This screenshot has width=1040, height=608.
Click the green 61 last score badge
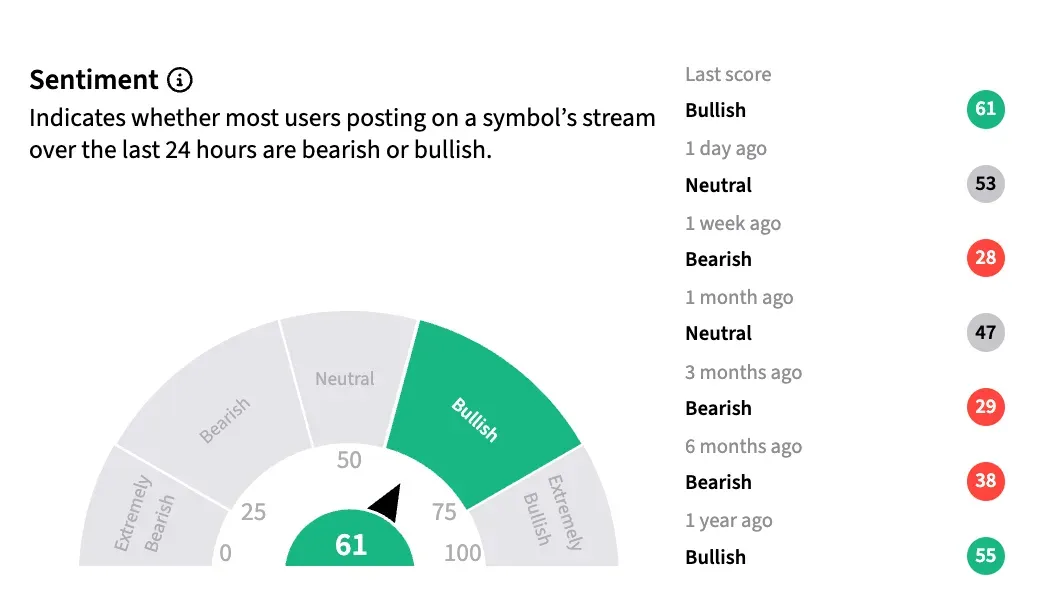985,109
